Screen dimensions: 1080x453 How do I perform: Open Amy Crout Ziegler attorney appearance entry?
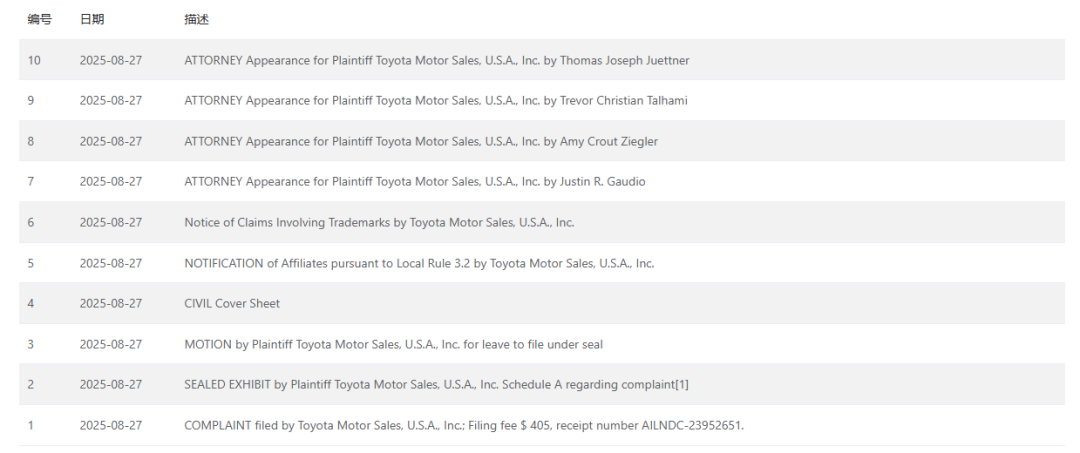[420, 141]
